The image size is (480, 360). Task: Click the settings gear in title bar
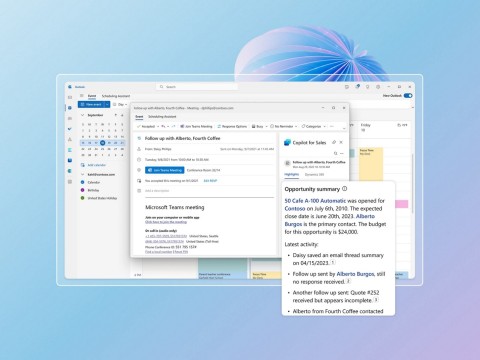tap(378, 87)
